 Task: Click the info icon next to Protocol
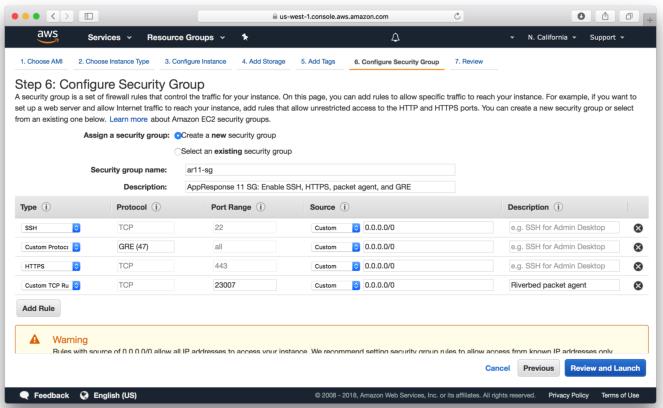coord(156,207)
